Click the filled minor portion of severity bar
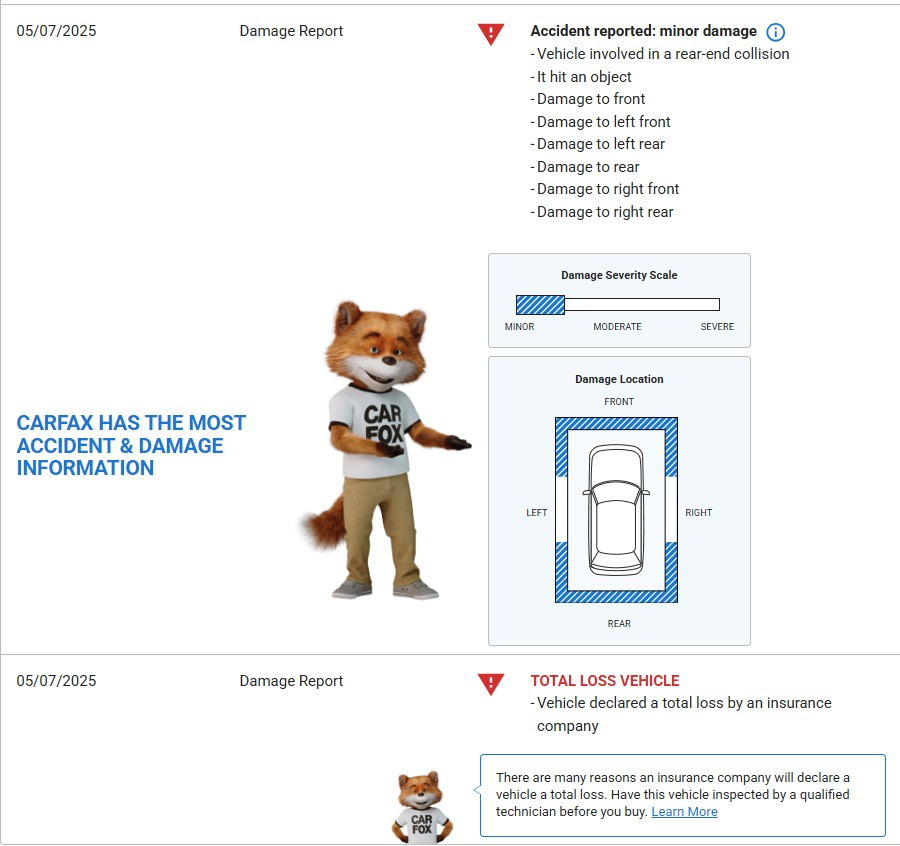The image size is (900, 846). (x=540, y=305)
